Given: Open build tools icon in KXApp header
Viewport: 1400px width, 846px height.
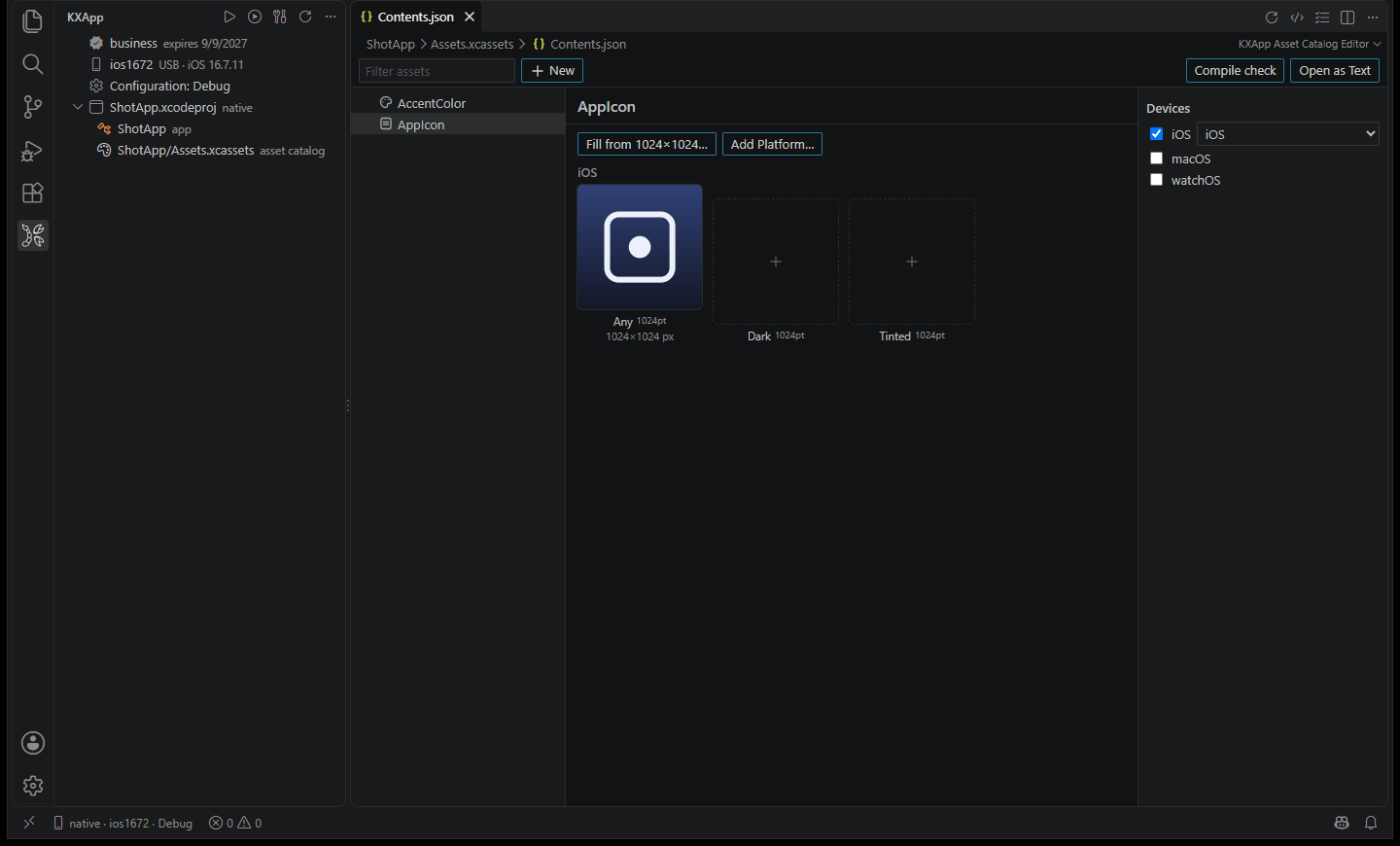Looking at the screenshot, I should pyautogui.click(x=280, y=17).
